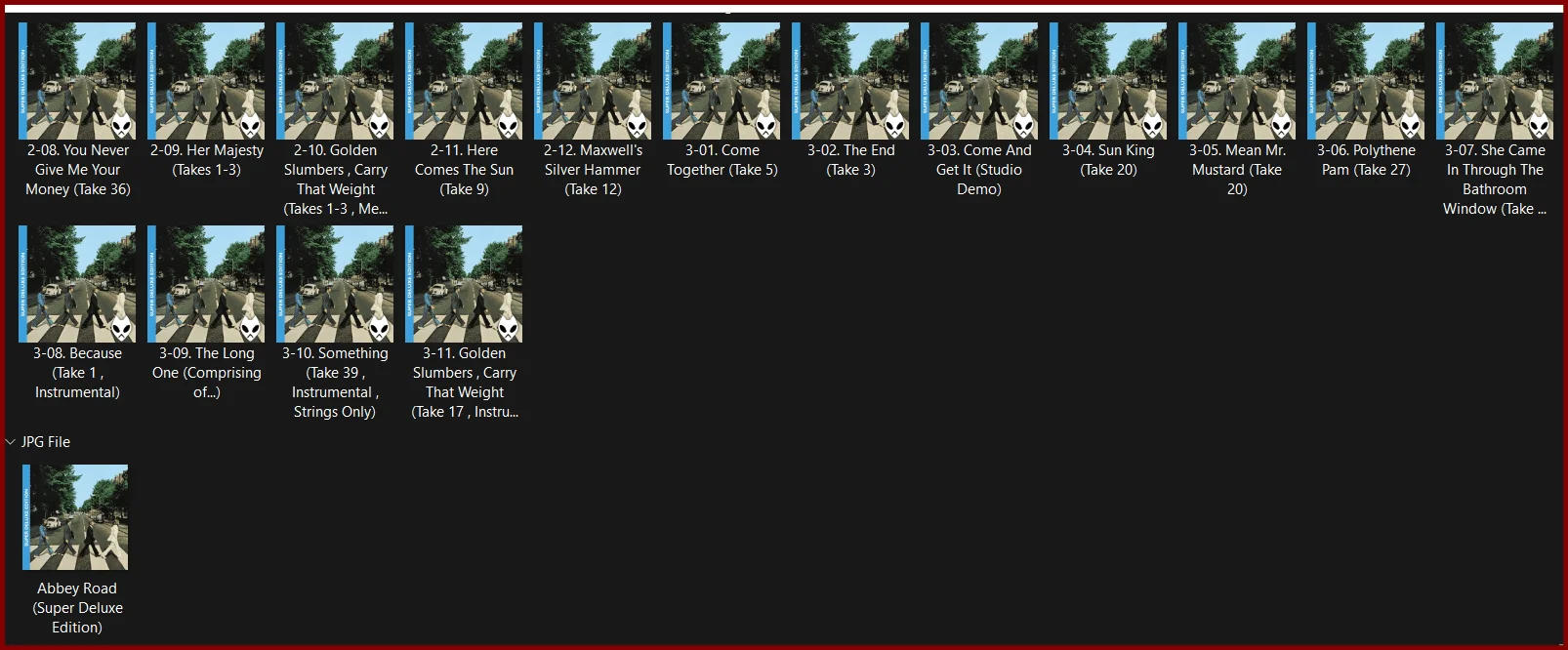1568x650 pixels.
Task: Select the 3-08 Because file icon
Action: pyautogui.click(x=77, y=284)
